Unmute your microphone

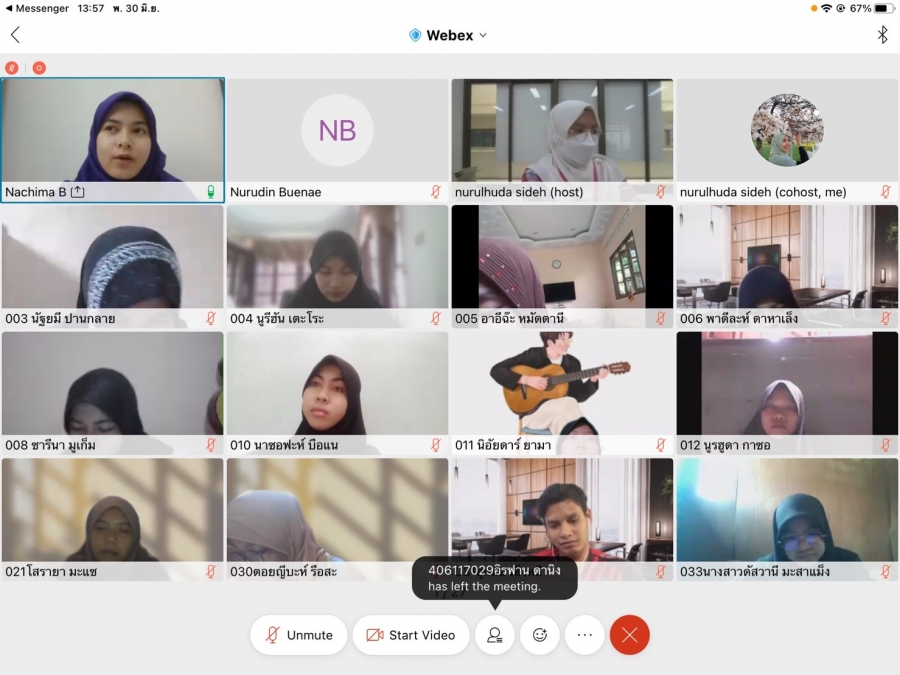pos(299,635)
